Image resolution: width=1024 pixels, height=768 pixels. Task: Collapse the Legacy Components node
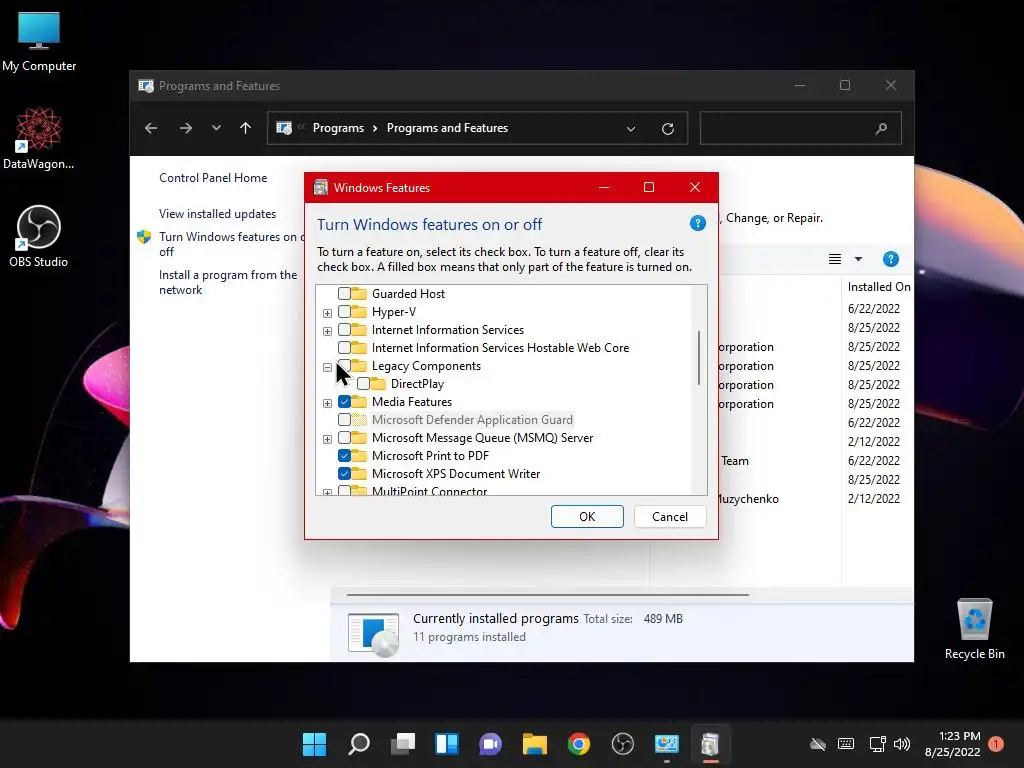point(327,367)
